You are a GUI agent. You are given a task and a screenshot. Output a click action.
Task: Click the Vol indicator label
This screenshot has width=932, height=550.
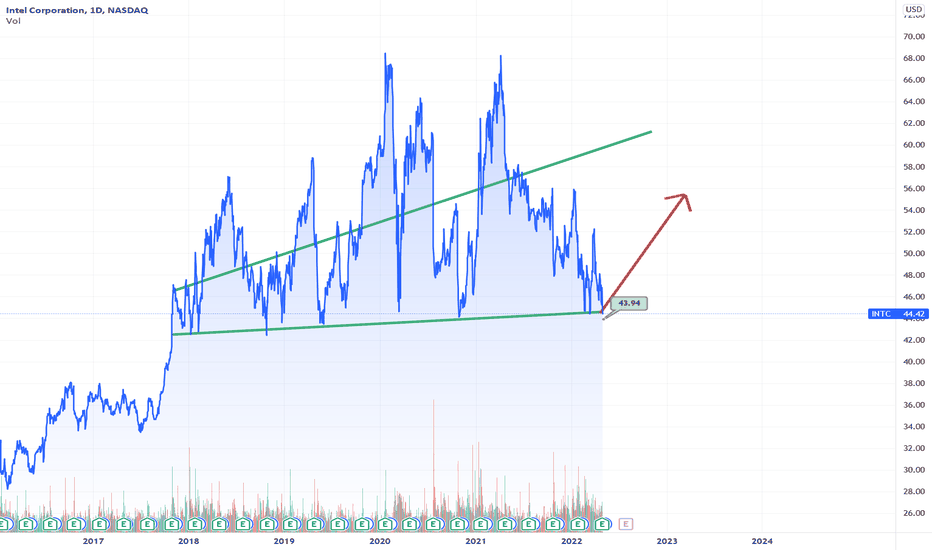[13, 21]
